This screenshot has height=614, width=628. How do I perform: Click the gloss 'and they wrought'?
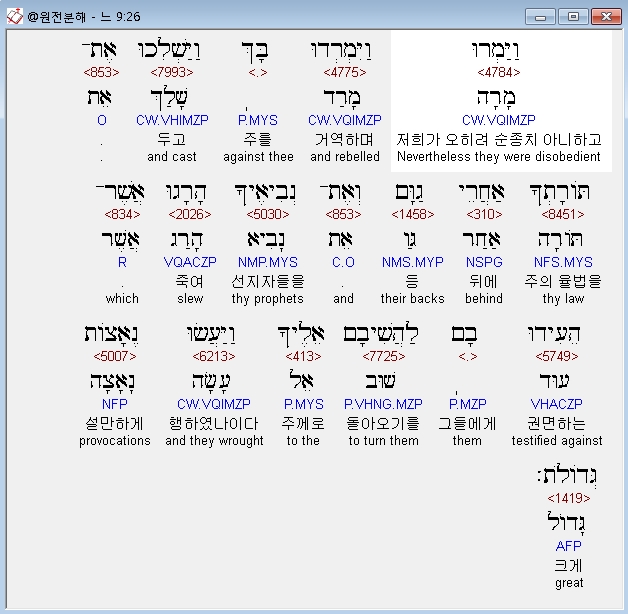point(214,441)
